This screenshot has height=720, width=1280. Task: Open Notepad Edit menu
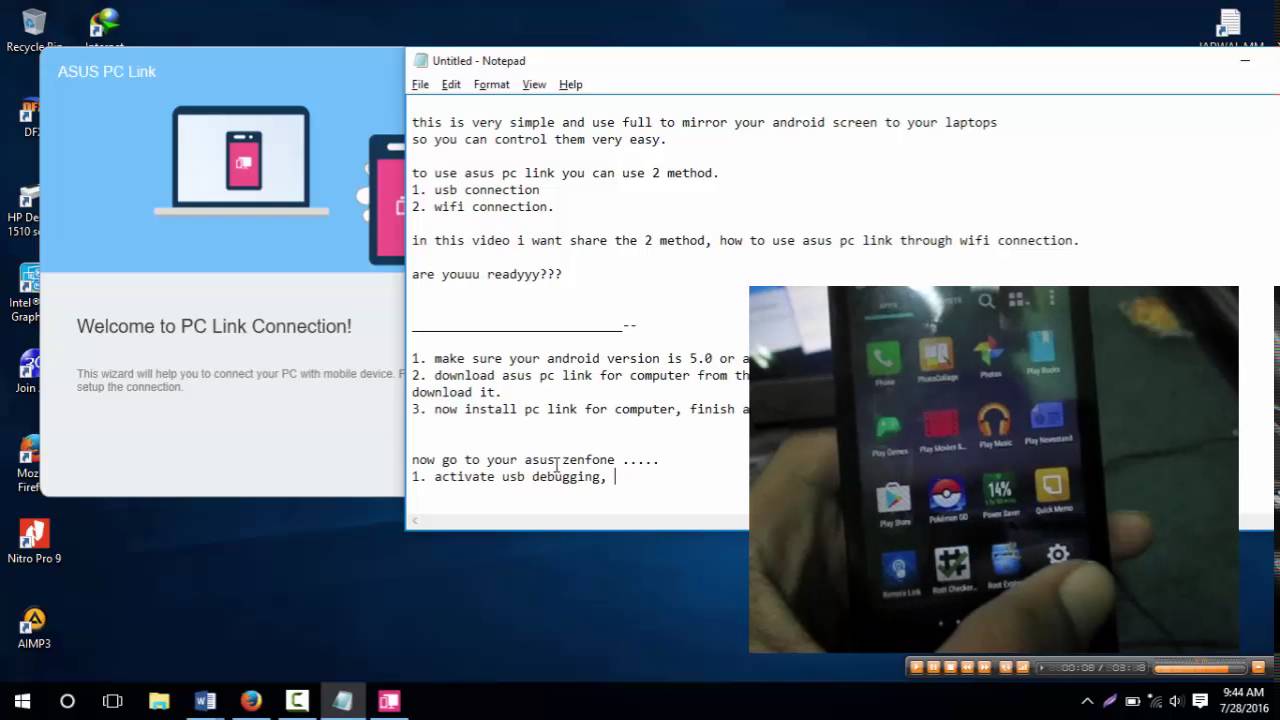[451, 85]
